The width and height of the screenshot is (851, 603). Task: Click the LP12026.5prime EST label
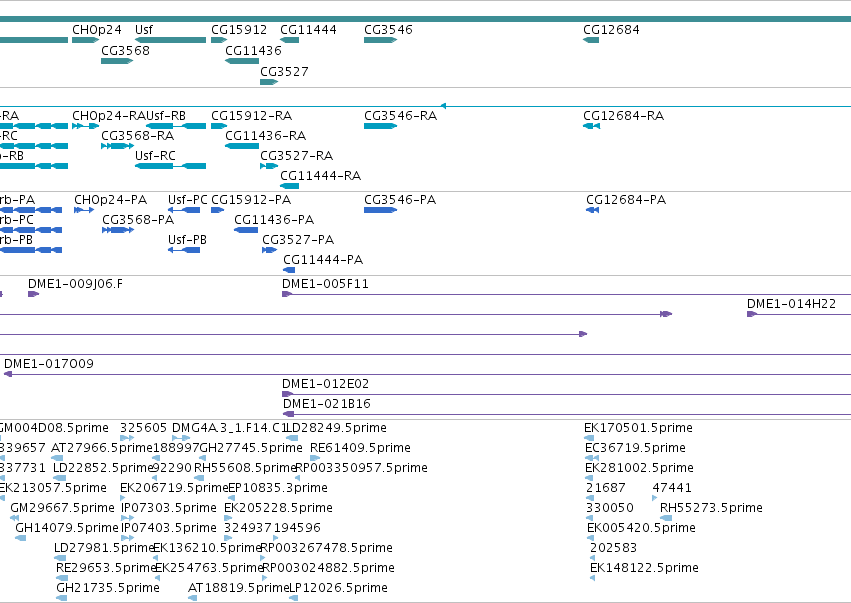pyautogui.click(x=339, y=588)
